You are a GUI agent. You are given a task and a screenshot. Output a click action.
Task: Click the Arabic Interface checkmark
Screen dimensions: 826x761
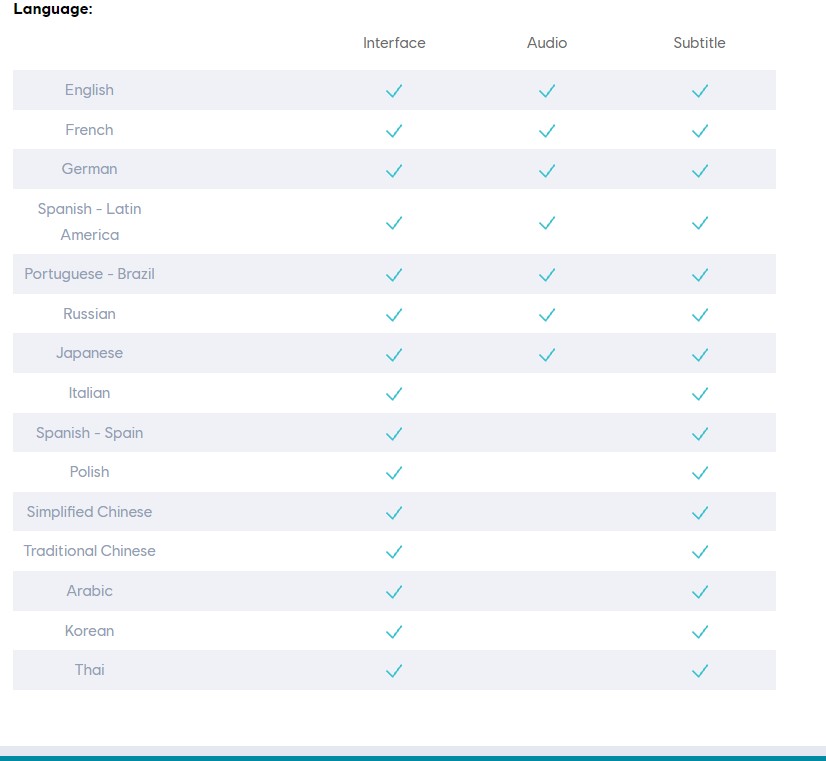pos(394,591)
